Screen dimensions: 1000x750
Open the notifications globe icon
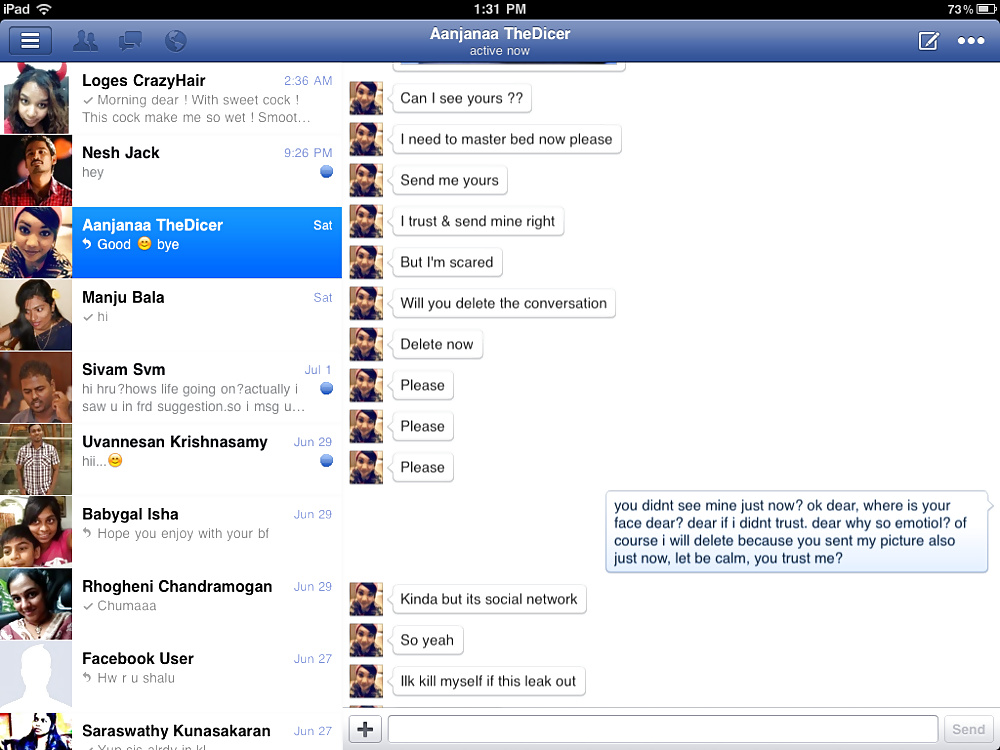175,41
